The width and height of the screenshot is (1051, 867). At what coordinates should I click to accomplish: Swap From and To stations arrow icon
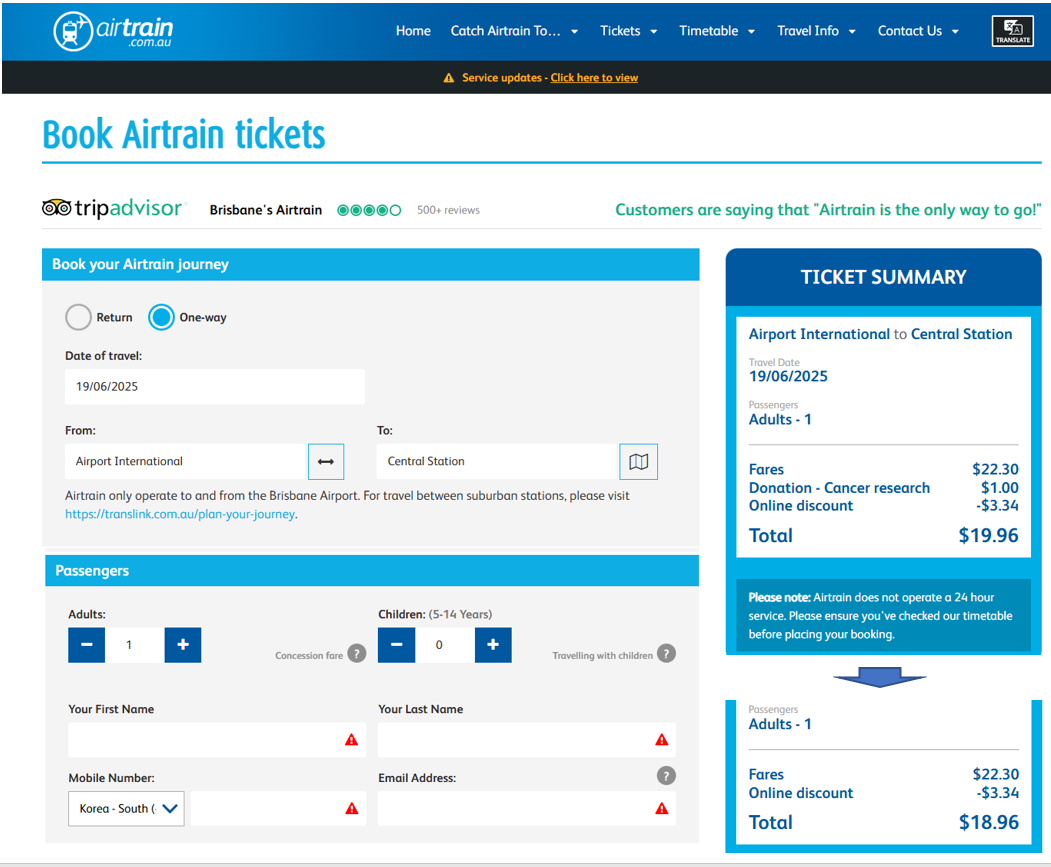pyautogui.click(x=326, y=461)
